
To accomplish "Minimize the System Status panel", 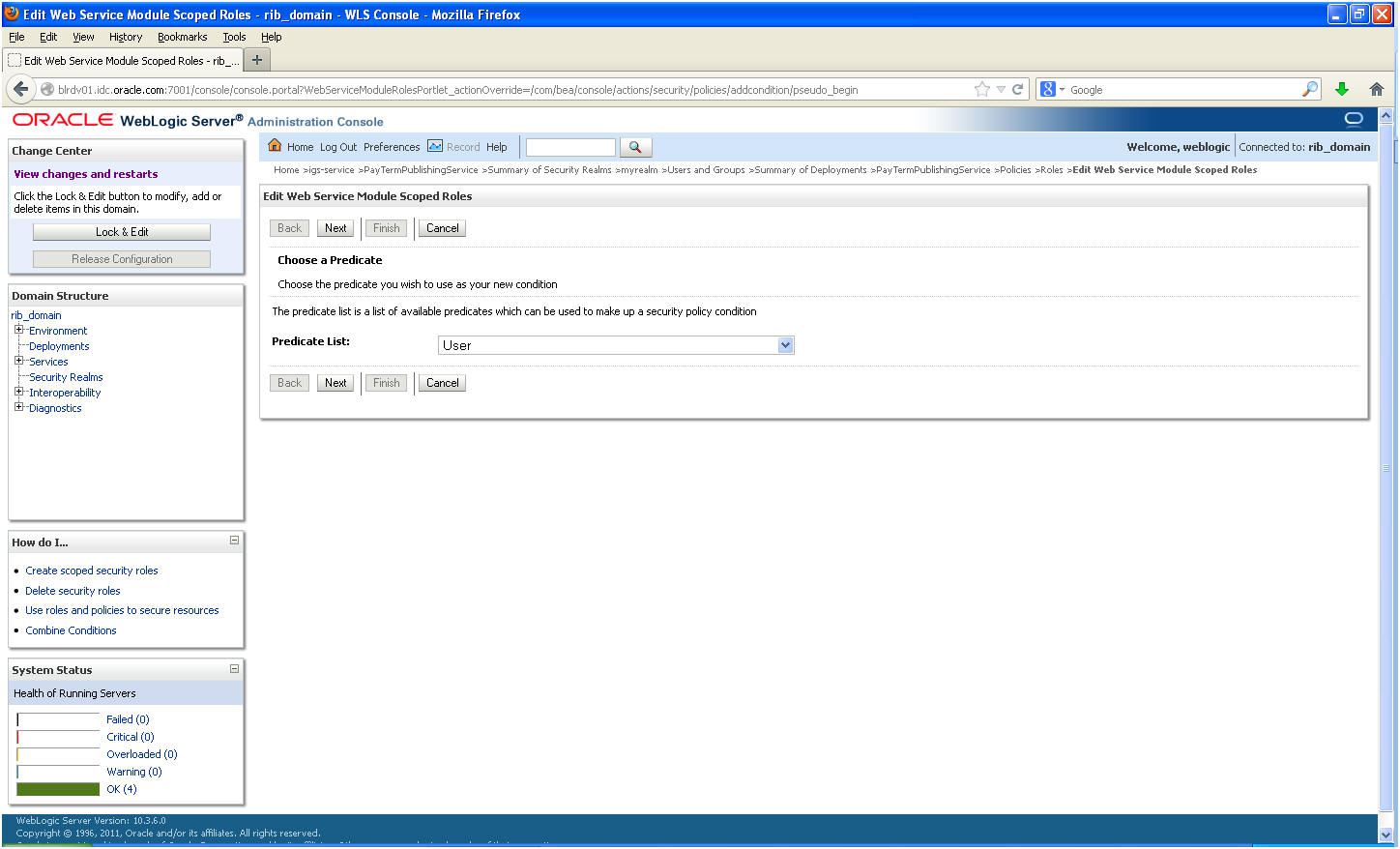I will (234, 668).
